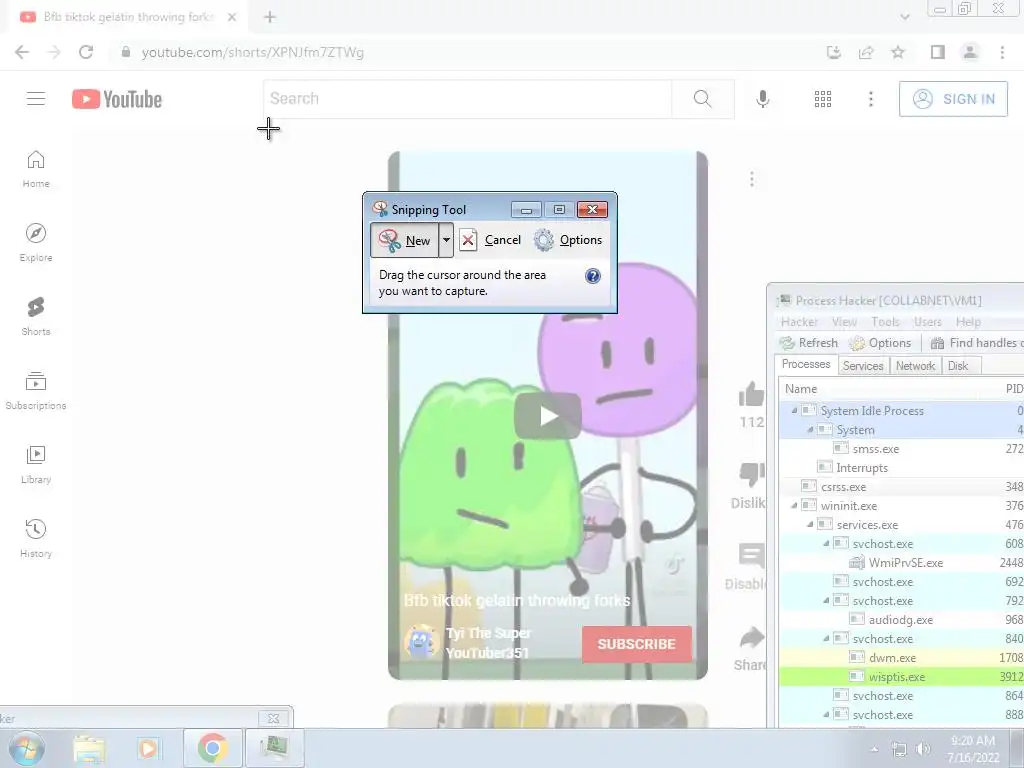Open Explore in YouTube sidebar
1024x768 pixels.
(36, 243)
